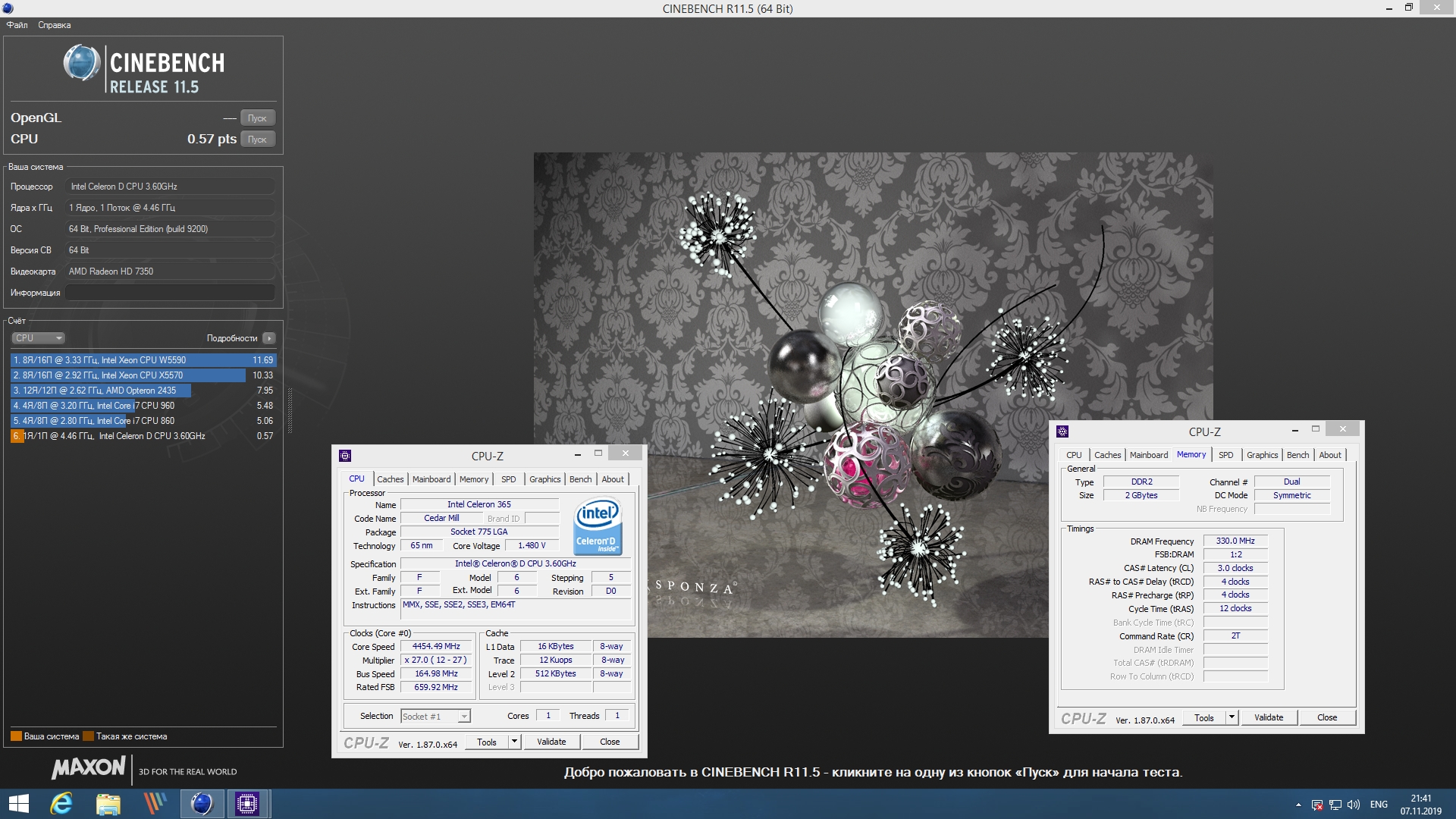Open File Explorer from taskbar
Viewport: 1456px width, 819px height.
pos(108,804)
